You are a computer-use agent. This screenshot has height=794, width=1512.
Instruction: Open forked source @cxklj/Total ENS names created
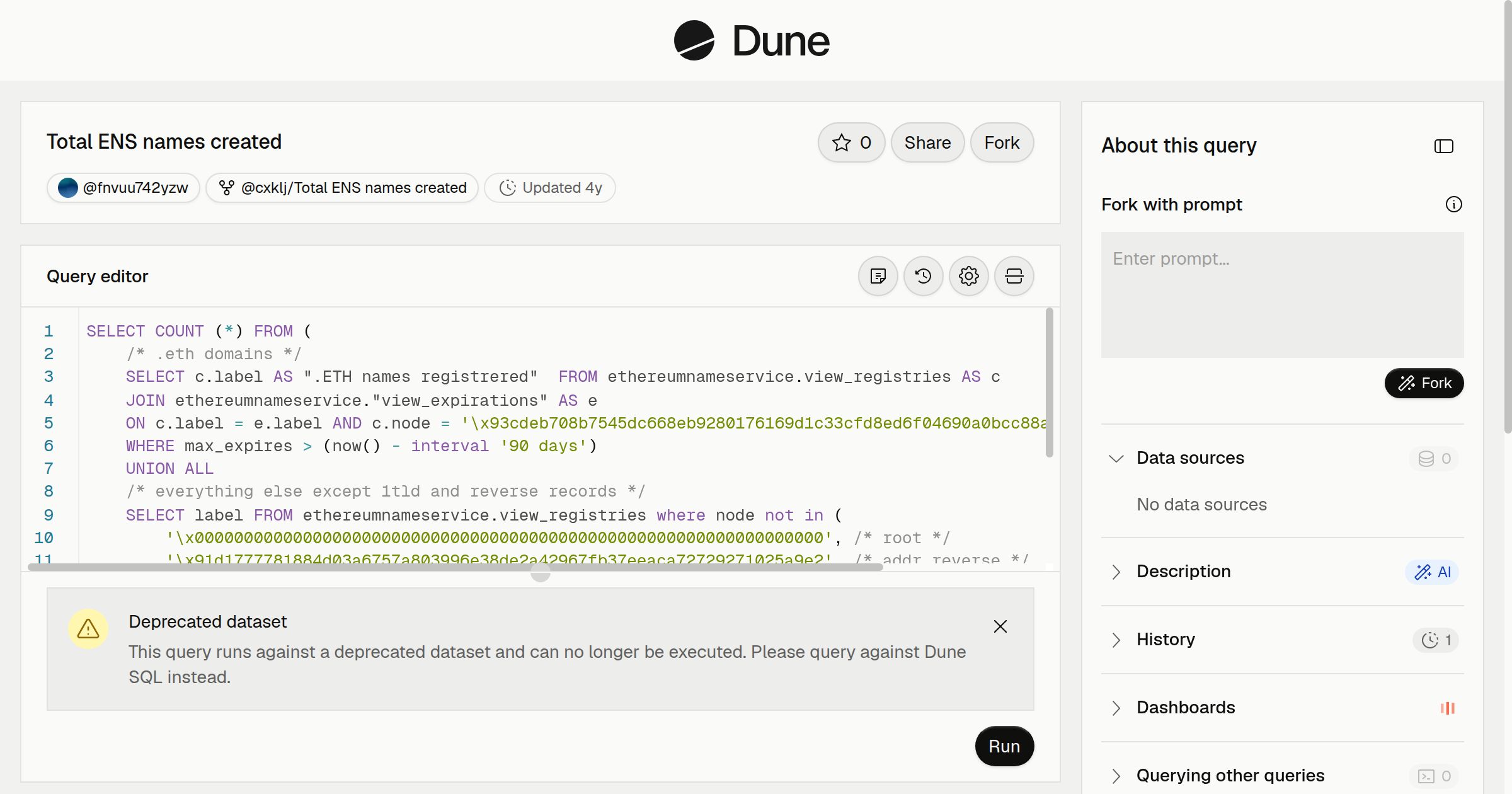coord(342,188)
